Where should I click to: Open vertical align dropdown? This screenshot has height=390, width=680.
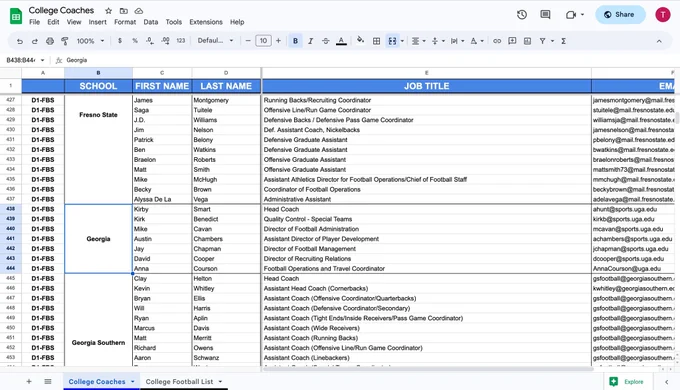[438, 41]
